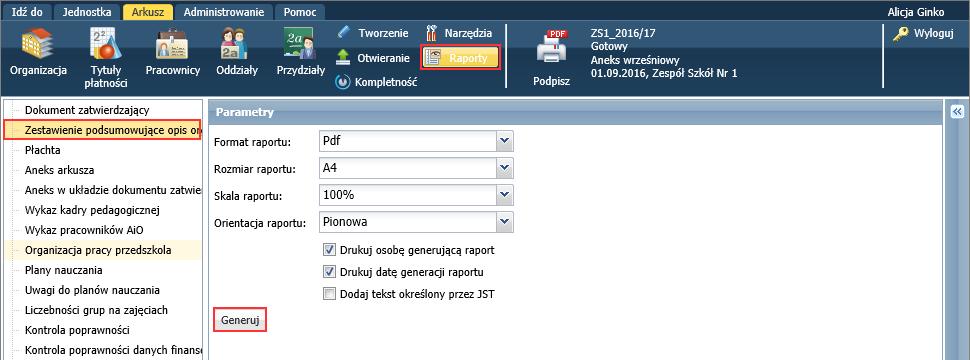Collapse side panel with double-chevron icon

[957, 111]
